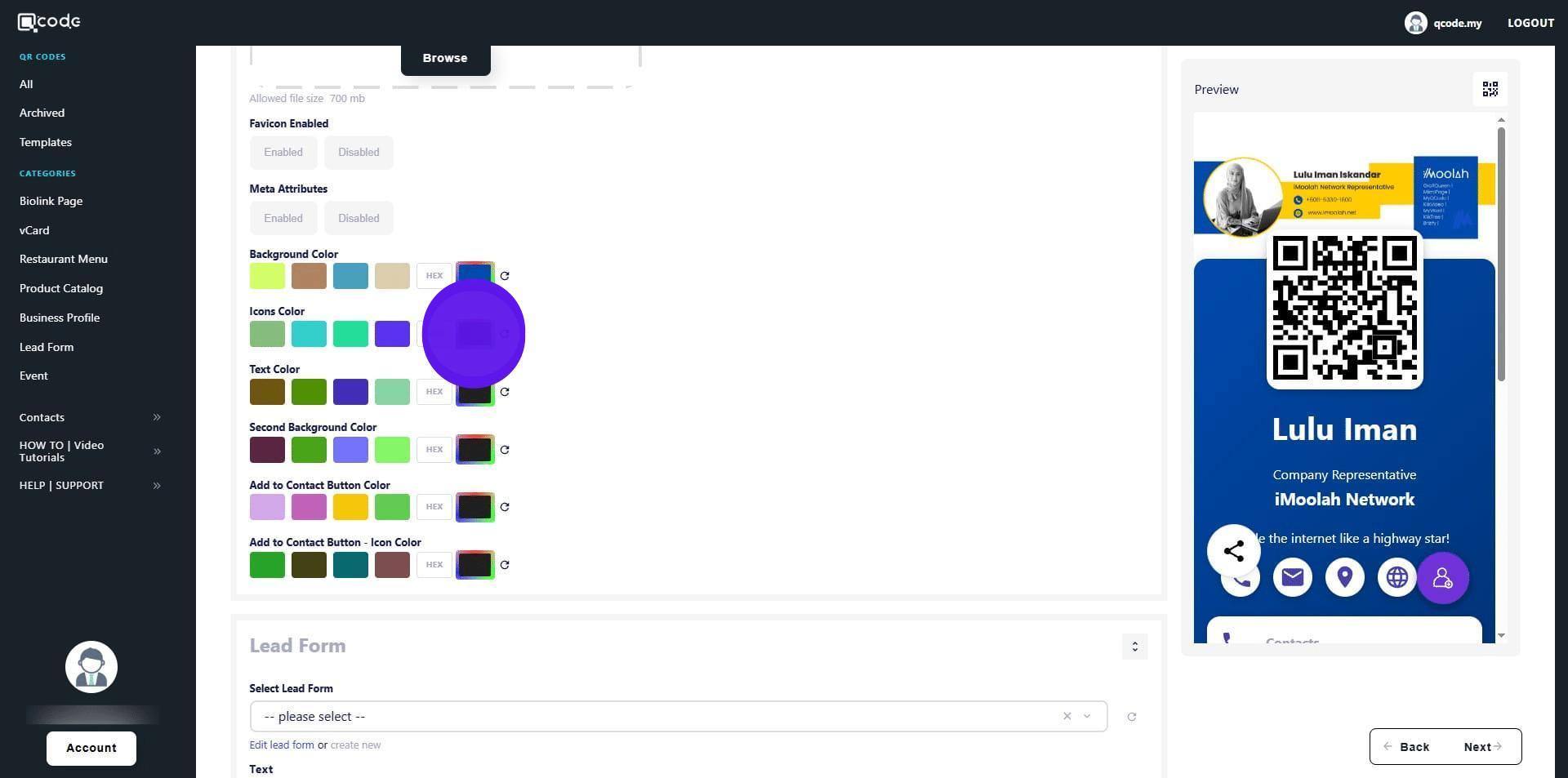Proceed with the Next button
The image size is (1568, 778).
tap(1482, 747)
